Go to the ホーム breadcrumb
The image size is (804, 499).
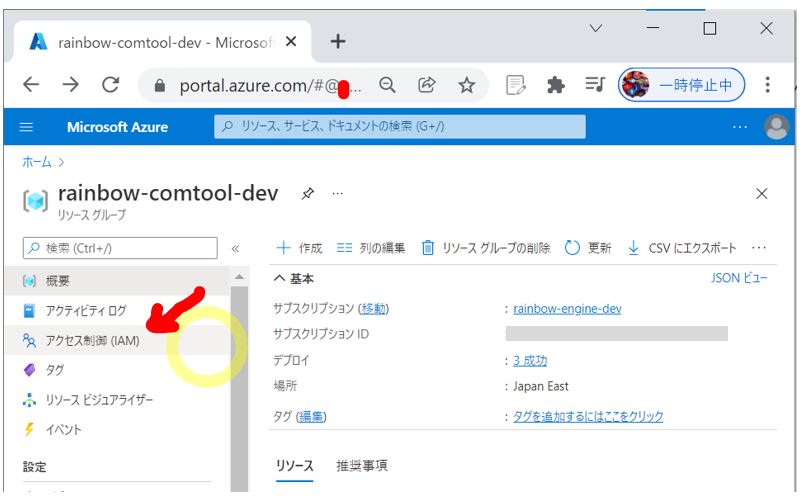pos(36,162)
